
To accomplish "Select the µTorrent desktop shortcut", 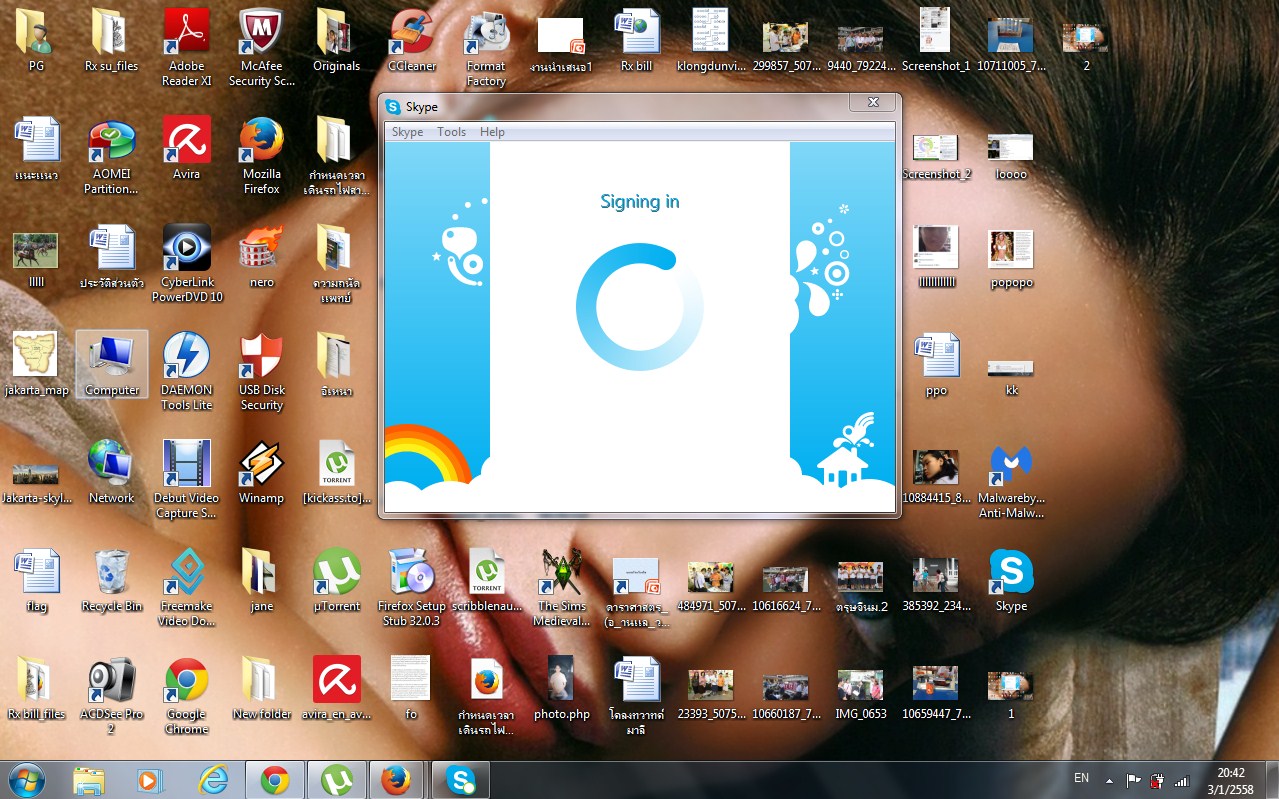I will point(336,581).
